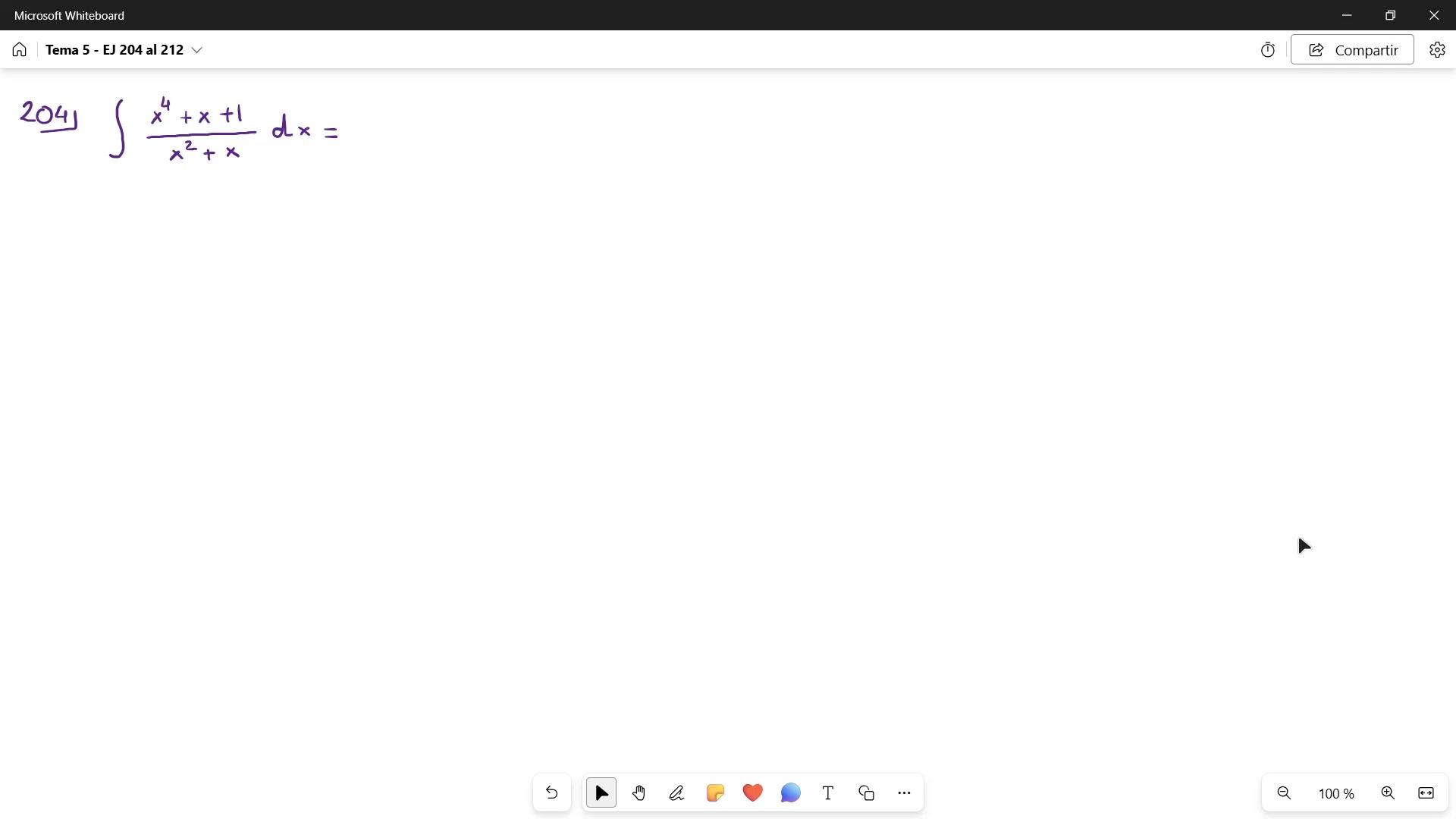This screenshot has height=819, width=1456.
Task: Select the Text tool
Action: tap(828, 793)
